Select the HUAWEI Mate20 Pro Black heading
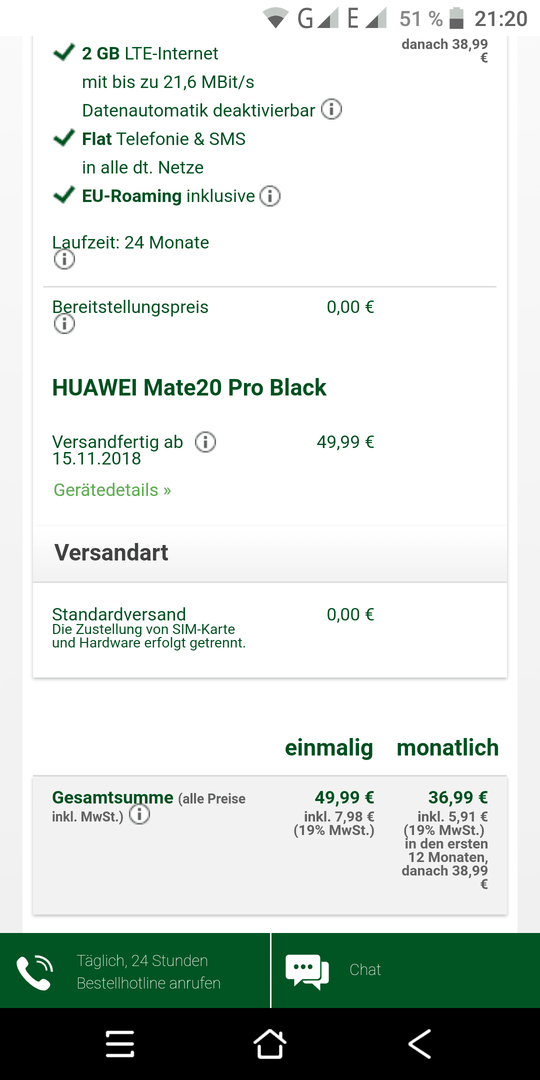 tap(189, 387)
